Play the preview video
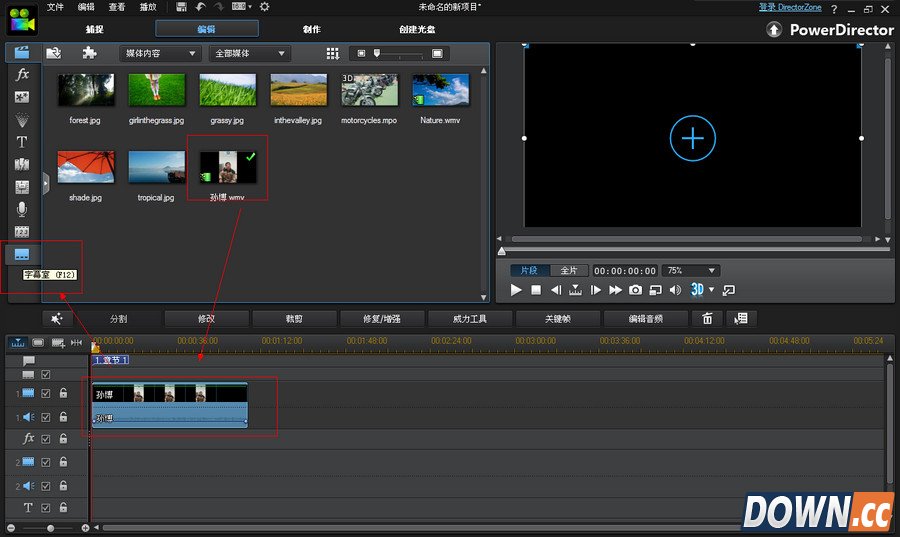Viewport: 900px width, 537px height. pyautogui.click(x=516, y=290)
